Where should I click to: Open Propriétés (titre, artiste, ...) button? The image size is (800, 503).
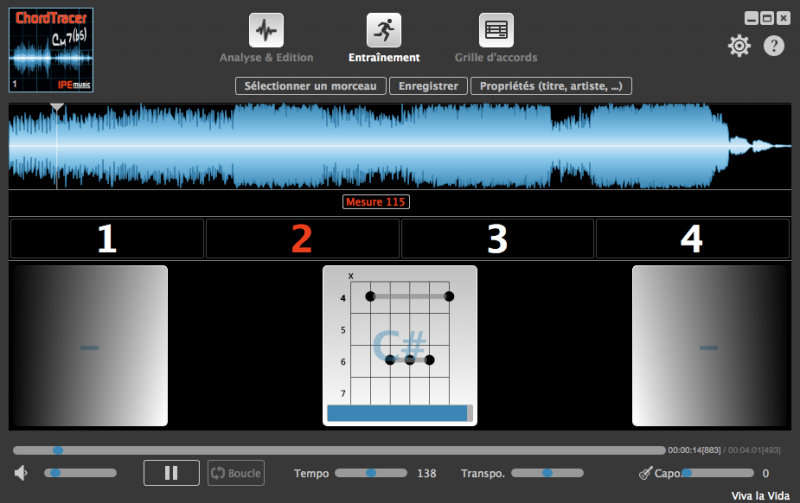click(x=551, y=86)
